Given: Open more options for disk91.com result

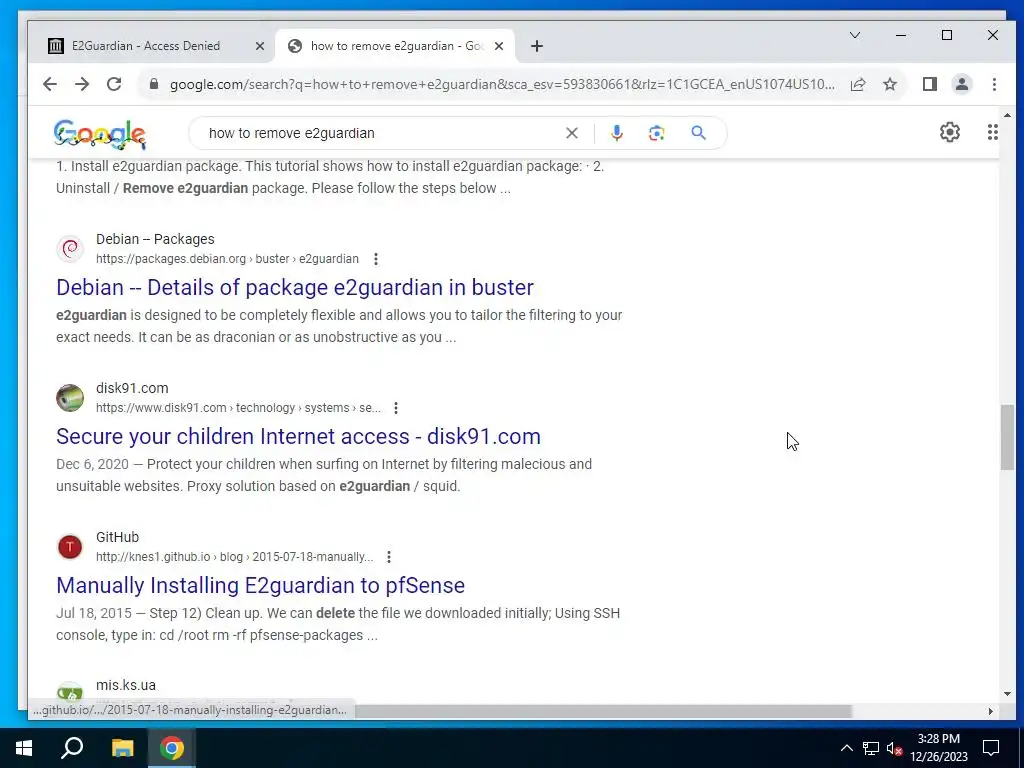Looking at the screenshot, I should click(x=396, y=408).
